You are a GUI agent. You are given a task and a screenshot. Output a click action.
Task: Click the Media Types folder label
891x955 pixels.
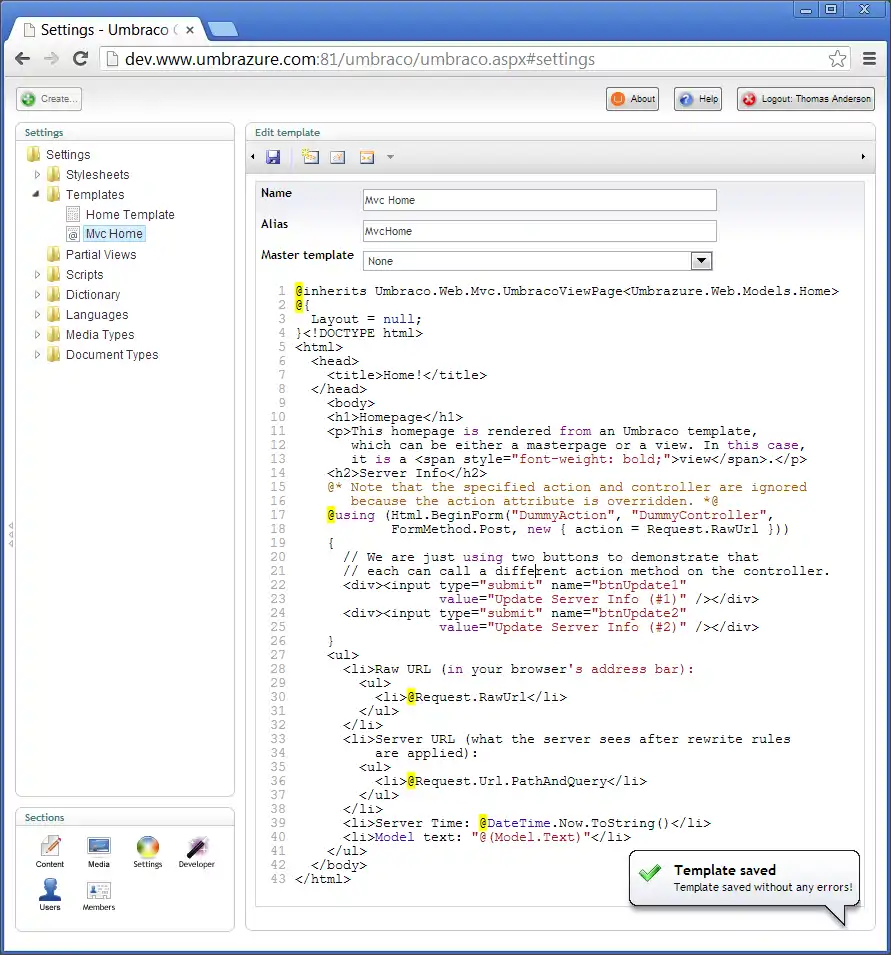tap(100, 335)
